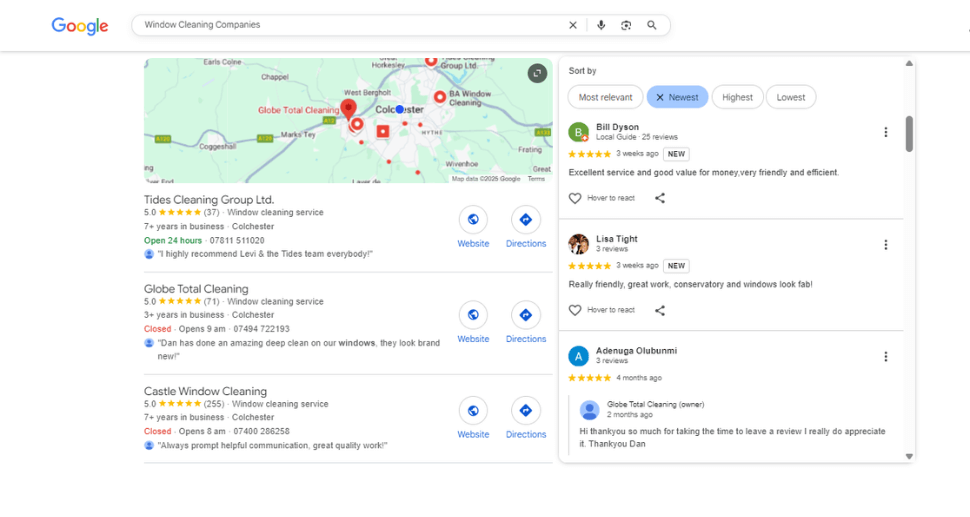
Task: Click the Google logo
Action: click(80, 26)
